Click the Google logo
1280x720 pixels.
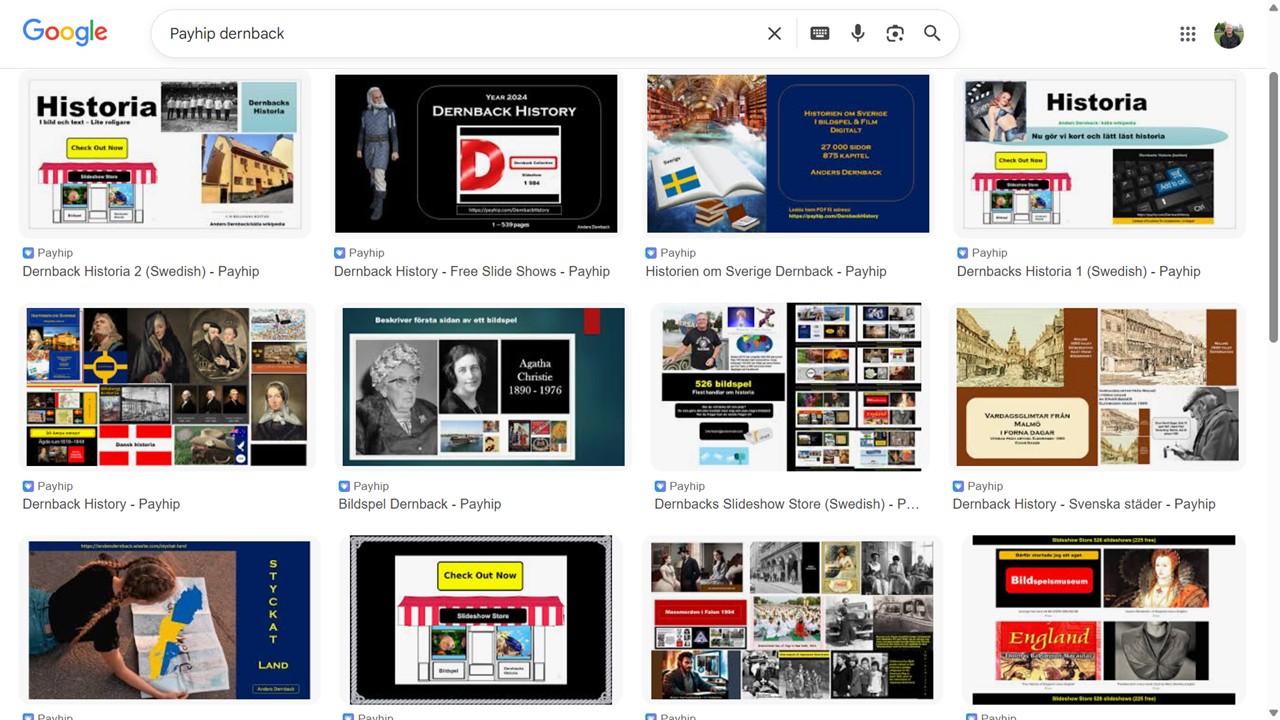click(65, 32)
